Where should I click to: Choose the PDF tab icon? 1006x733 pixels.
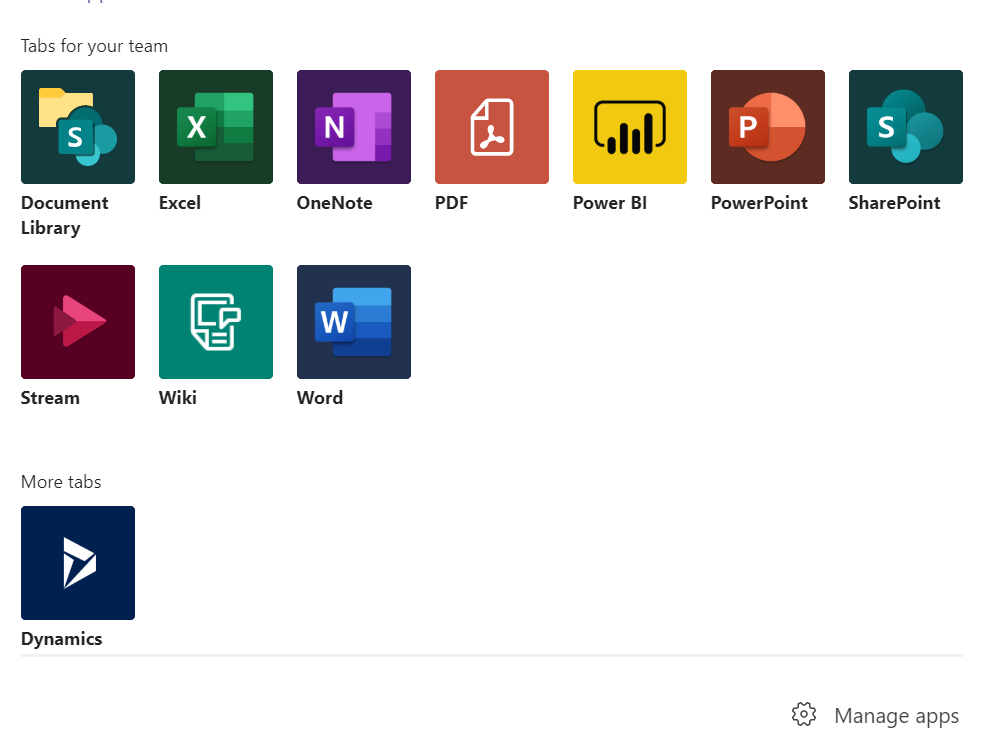491,127
